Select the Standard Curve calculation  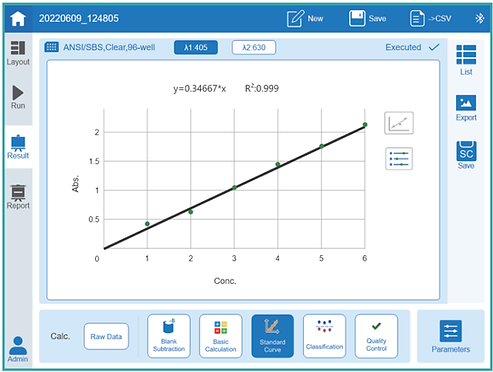point(272,336)
